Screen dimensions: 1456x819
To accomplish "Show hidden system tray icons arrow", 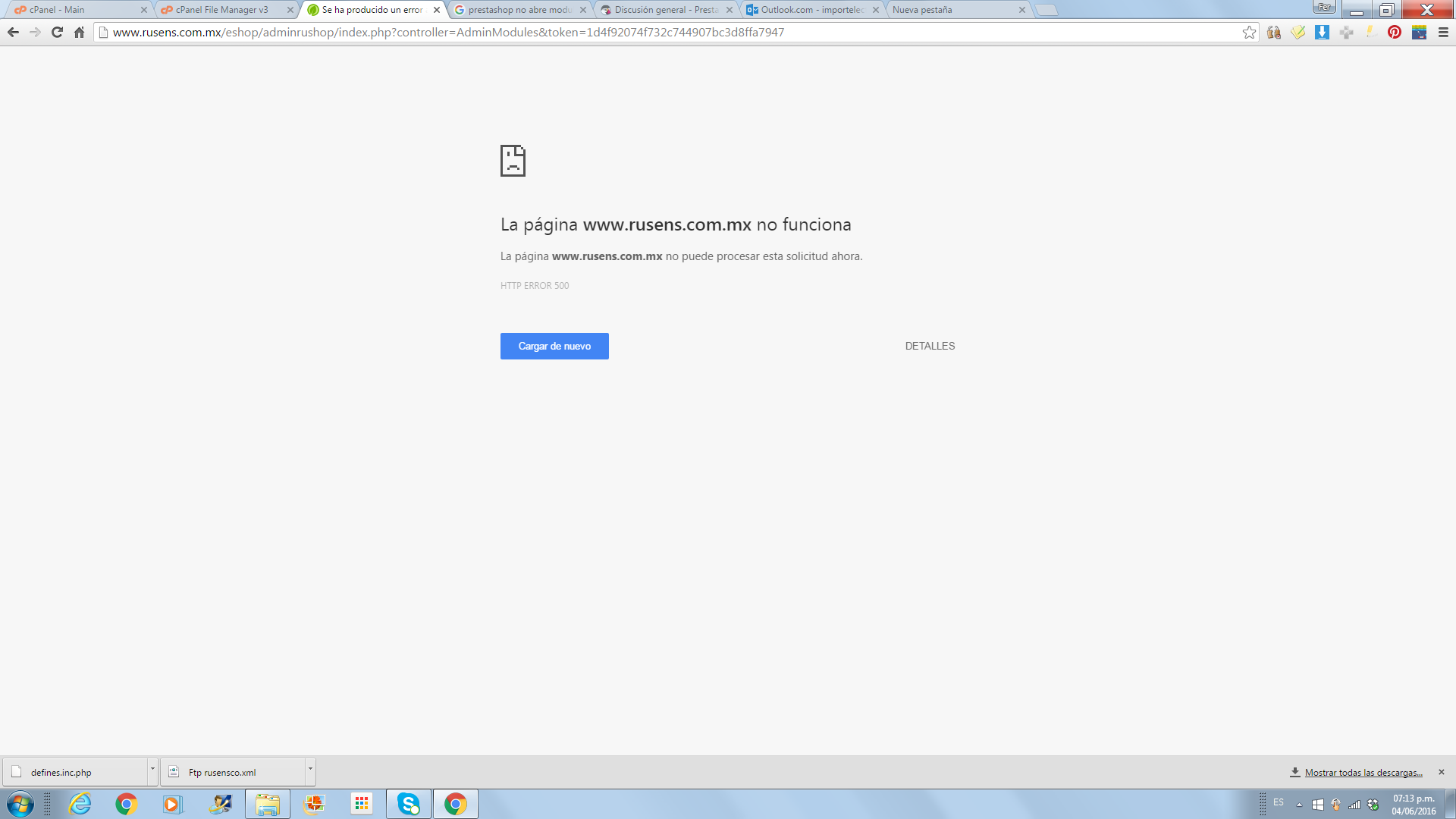I will (x=1299, y=805).
